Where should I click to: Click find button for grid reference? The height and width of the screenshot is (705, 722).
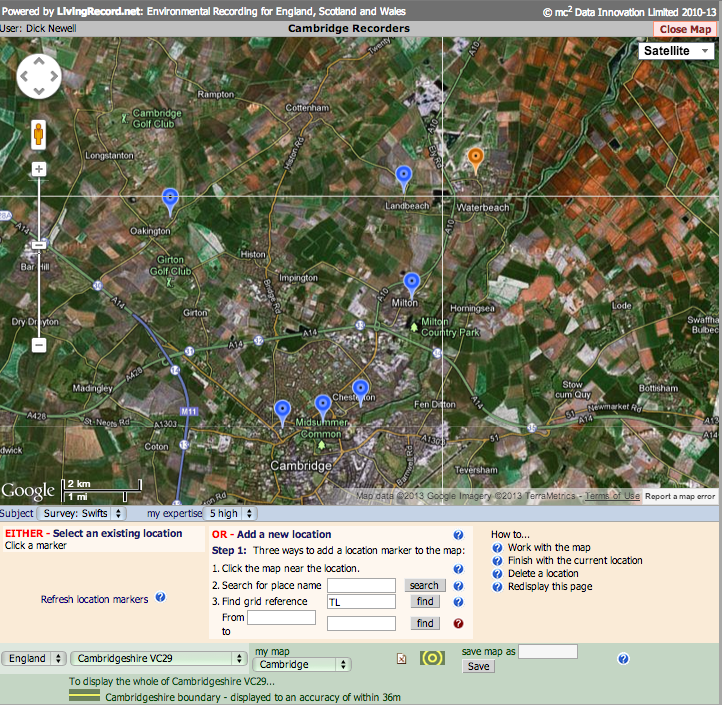tap(425, 601)
